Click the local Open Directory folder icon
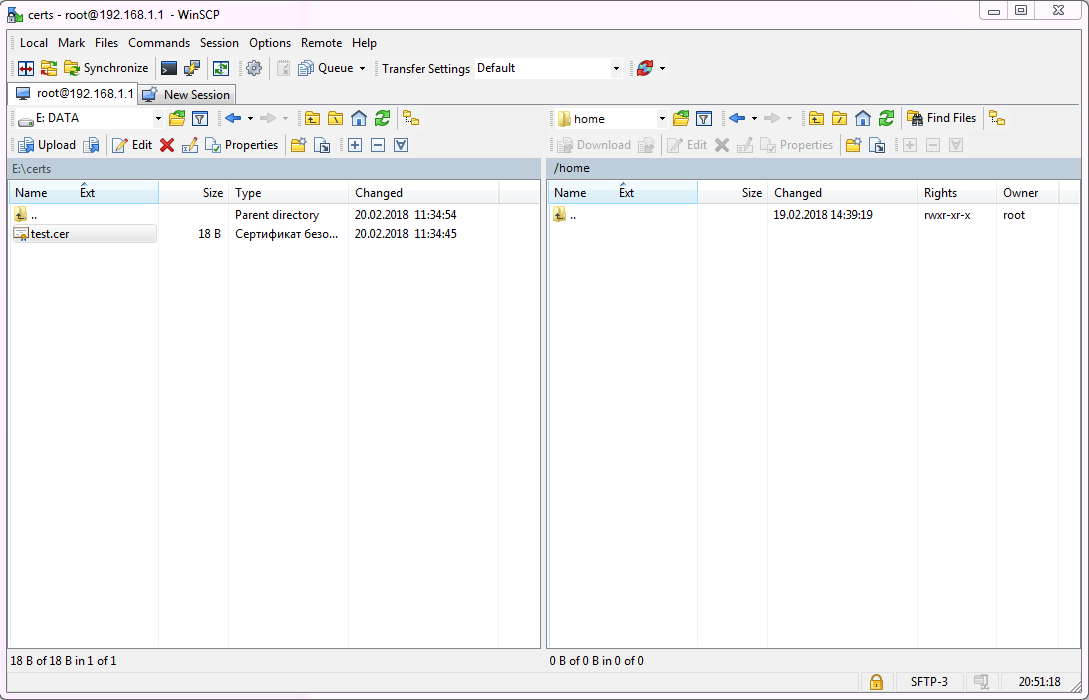The image size is (1089, 700). tap(177, 119)
